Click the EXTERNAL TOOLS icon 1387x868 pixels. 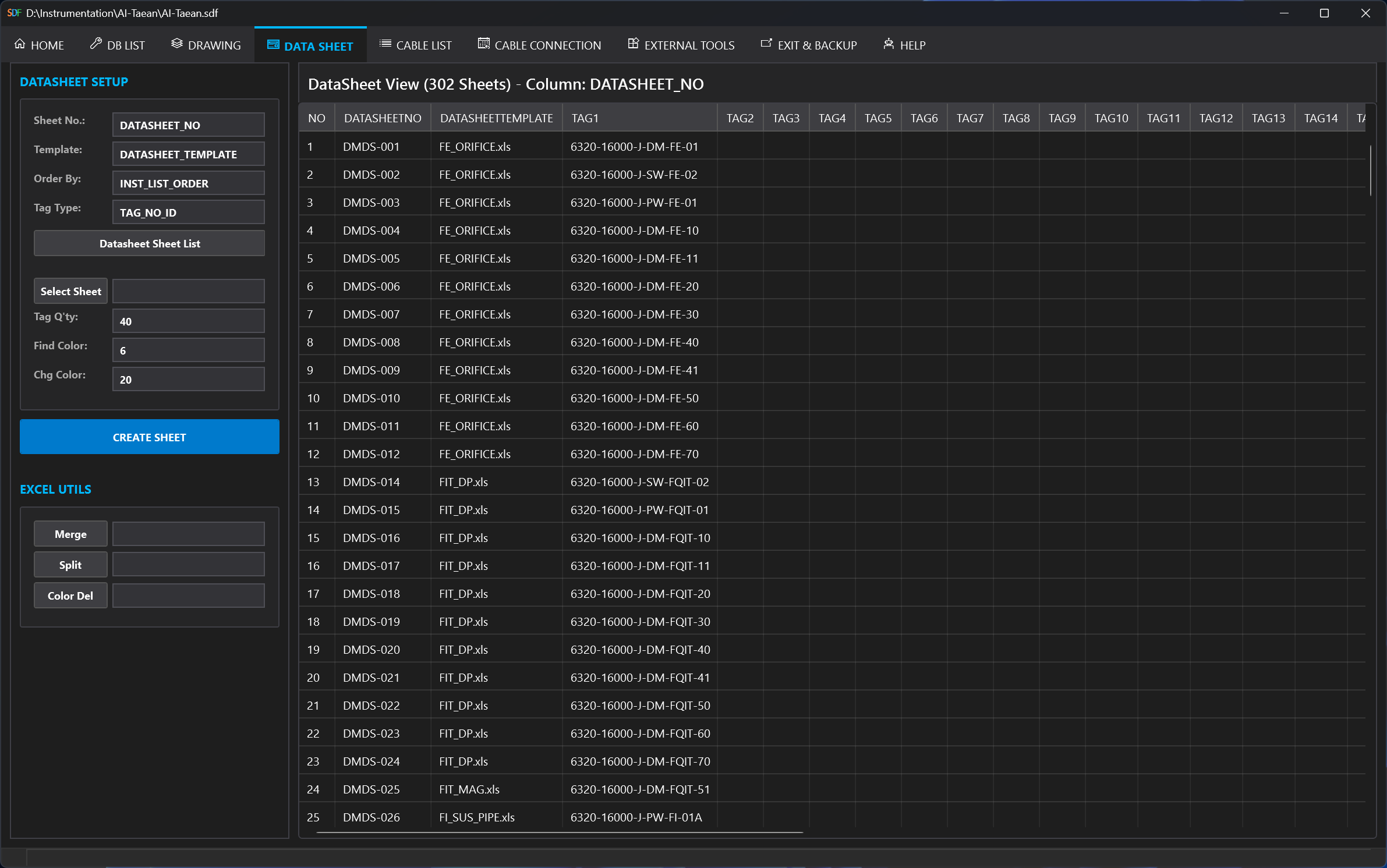point(634,44)
